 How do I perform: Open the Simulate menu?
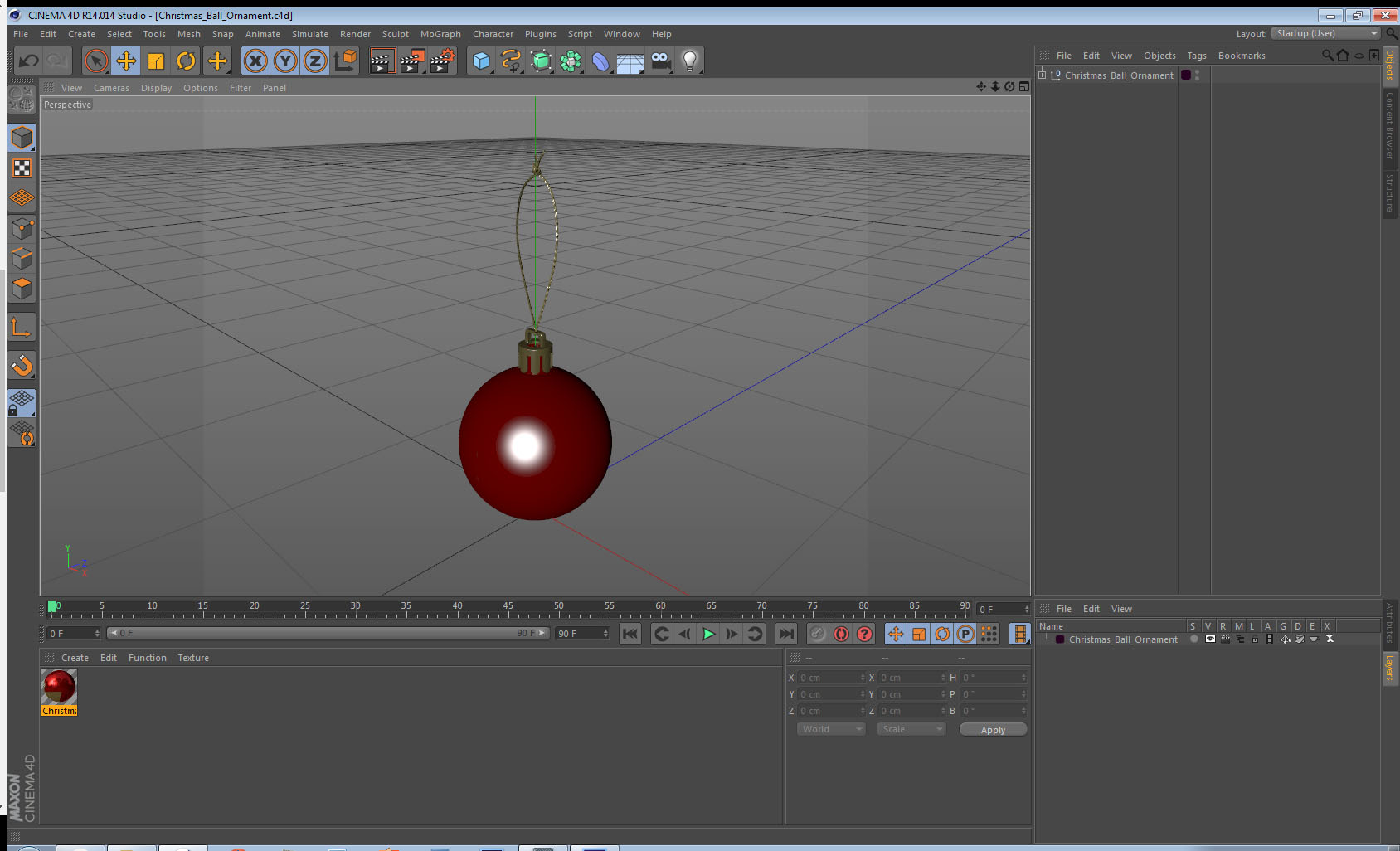coord(310,34)
